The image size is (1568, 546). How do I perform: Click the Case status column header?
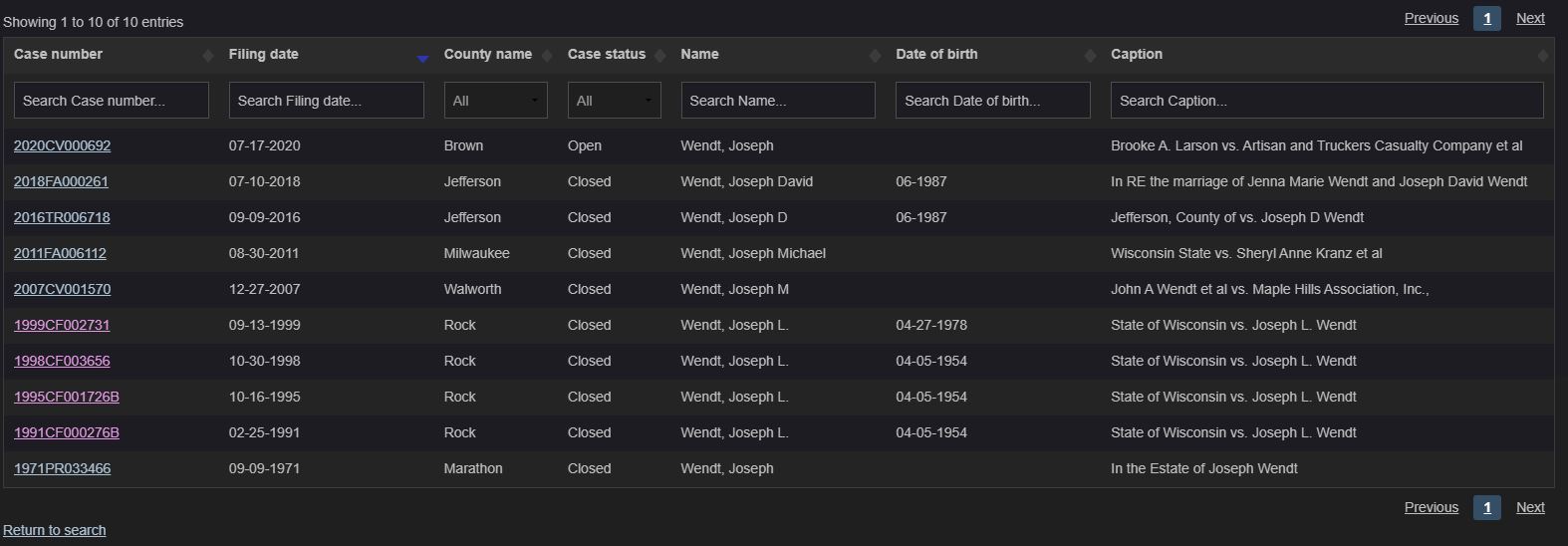[x=607, y=54]
